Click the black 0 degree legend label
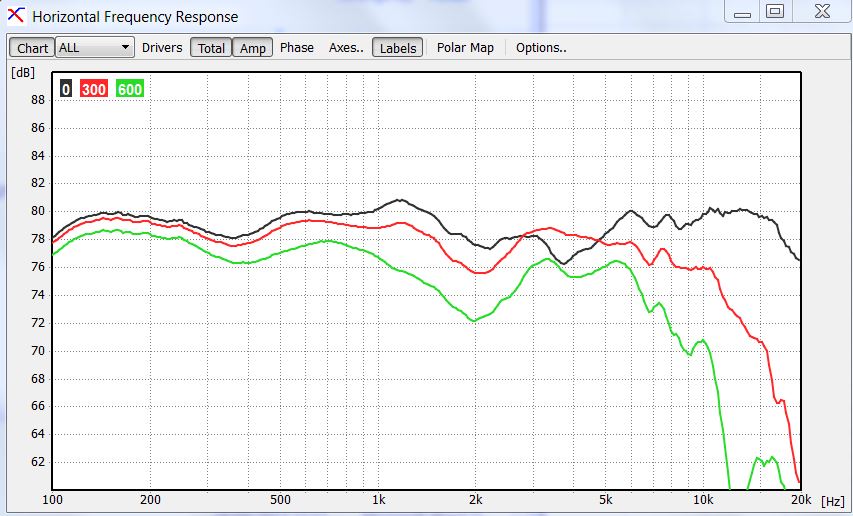 [x=66, y=89]
